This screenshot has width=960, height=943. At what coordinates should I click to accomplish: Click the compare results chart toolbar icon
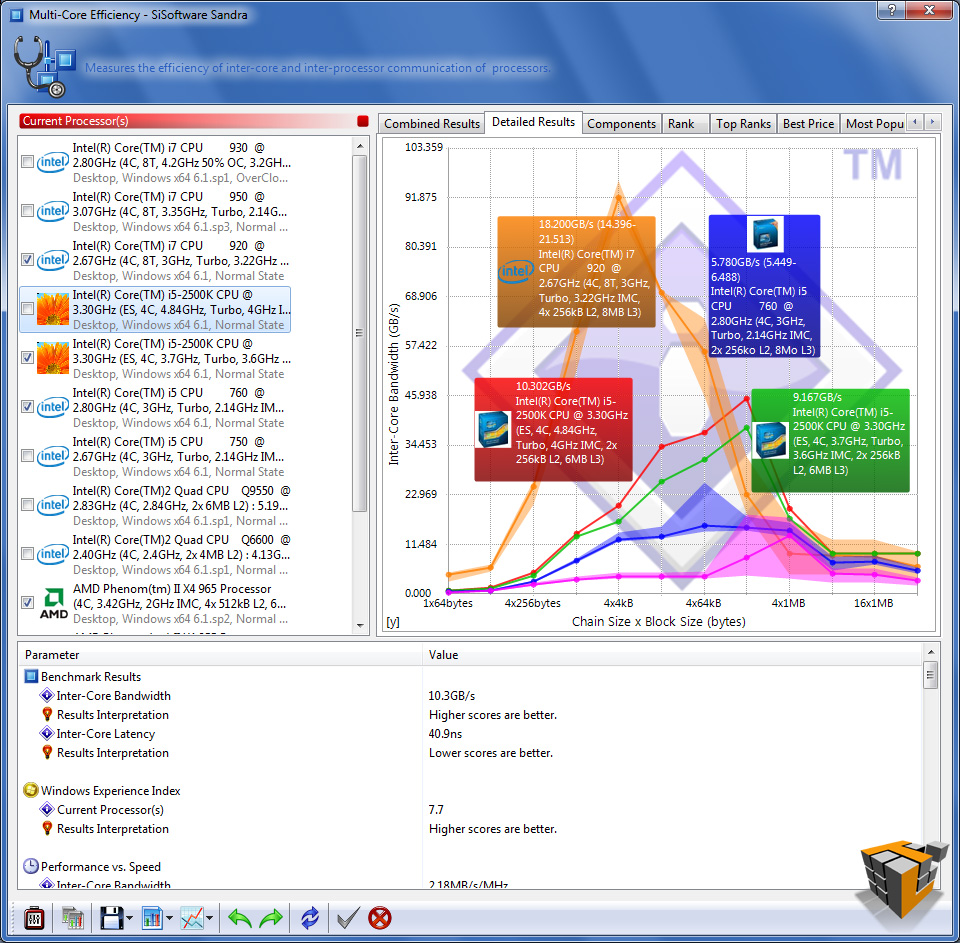tap(72, 918)
